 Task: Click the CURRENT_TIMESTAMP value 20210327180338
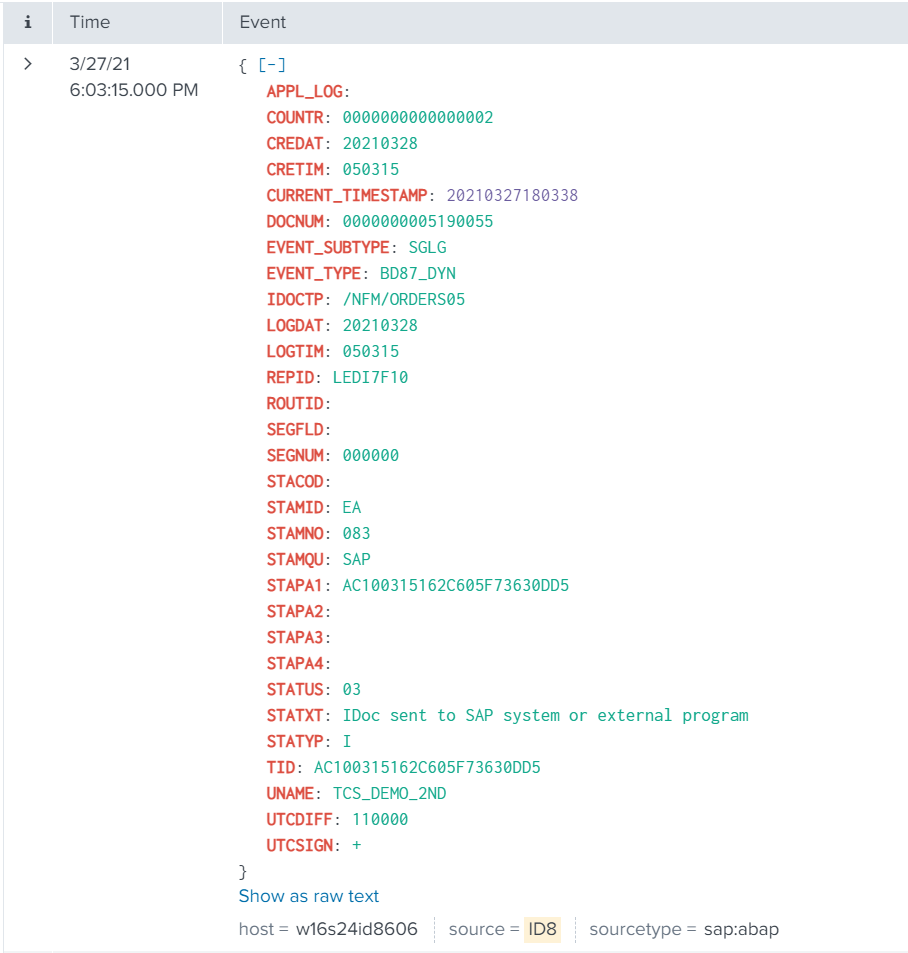[512, 195]
